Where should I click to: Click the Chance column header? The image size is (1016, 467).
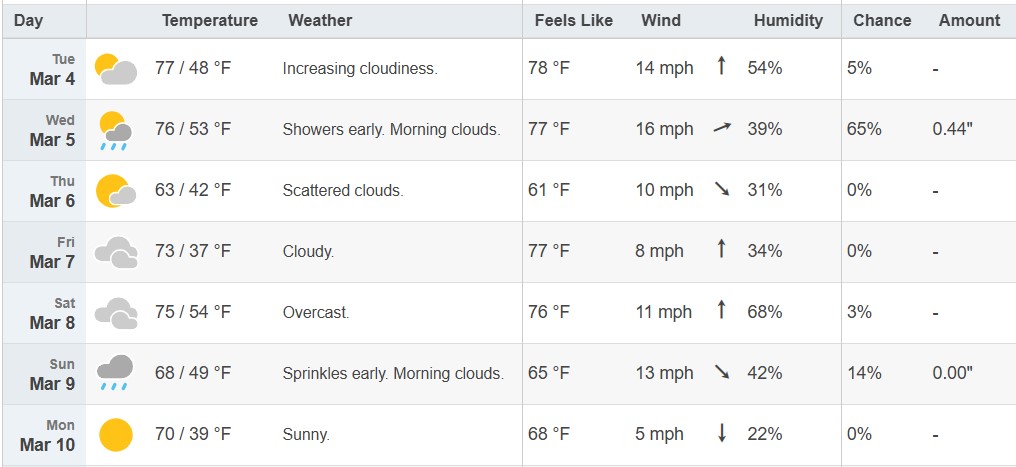point(882,21)
